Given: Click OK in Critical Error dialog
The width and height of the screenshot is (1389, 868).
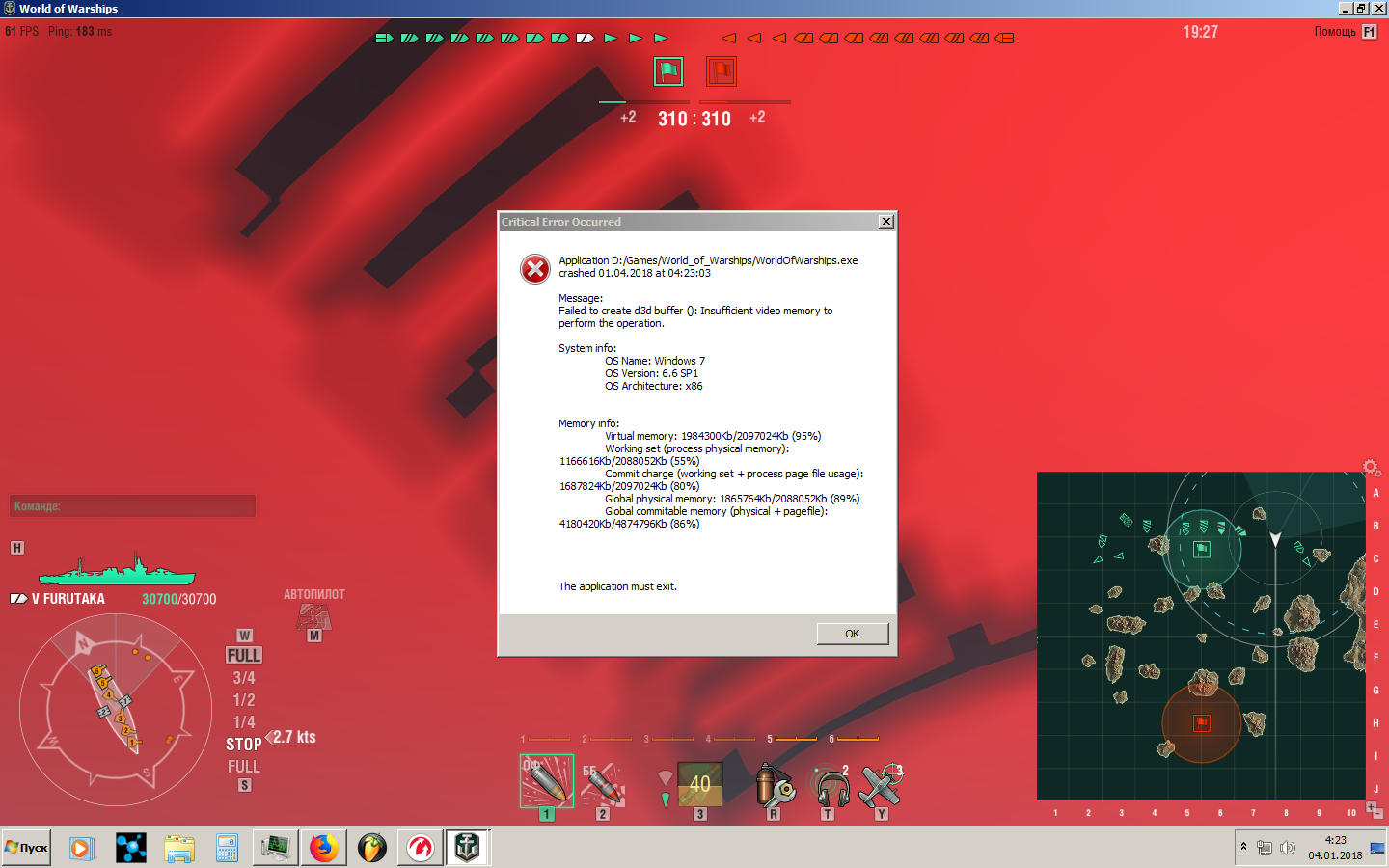Looking at the screenshot, I should point(853,634).
